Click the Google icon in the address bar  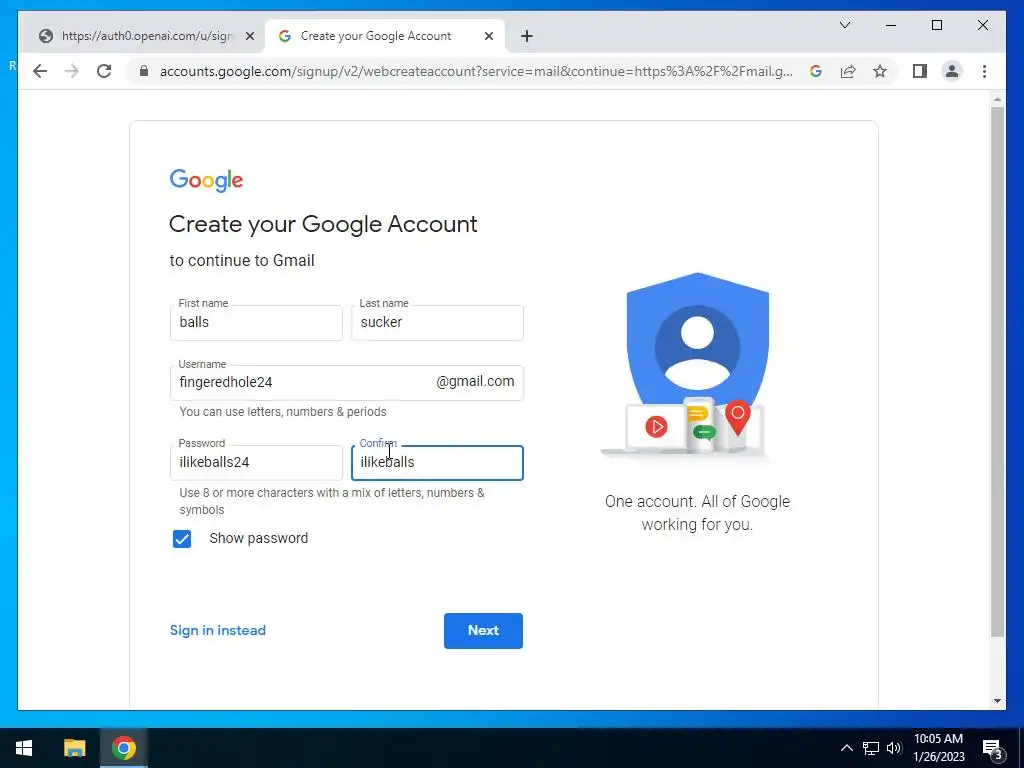816,71
